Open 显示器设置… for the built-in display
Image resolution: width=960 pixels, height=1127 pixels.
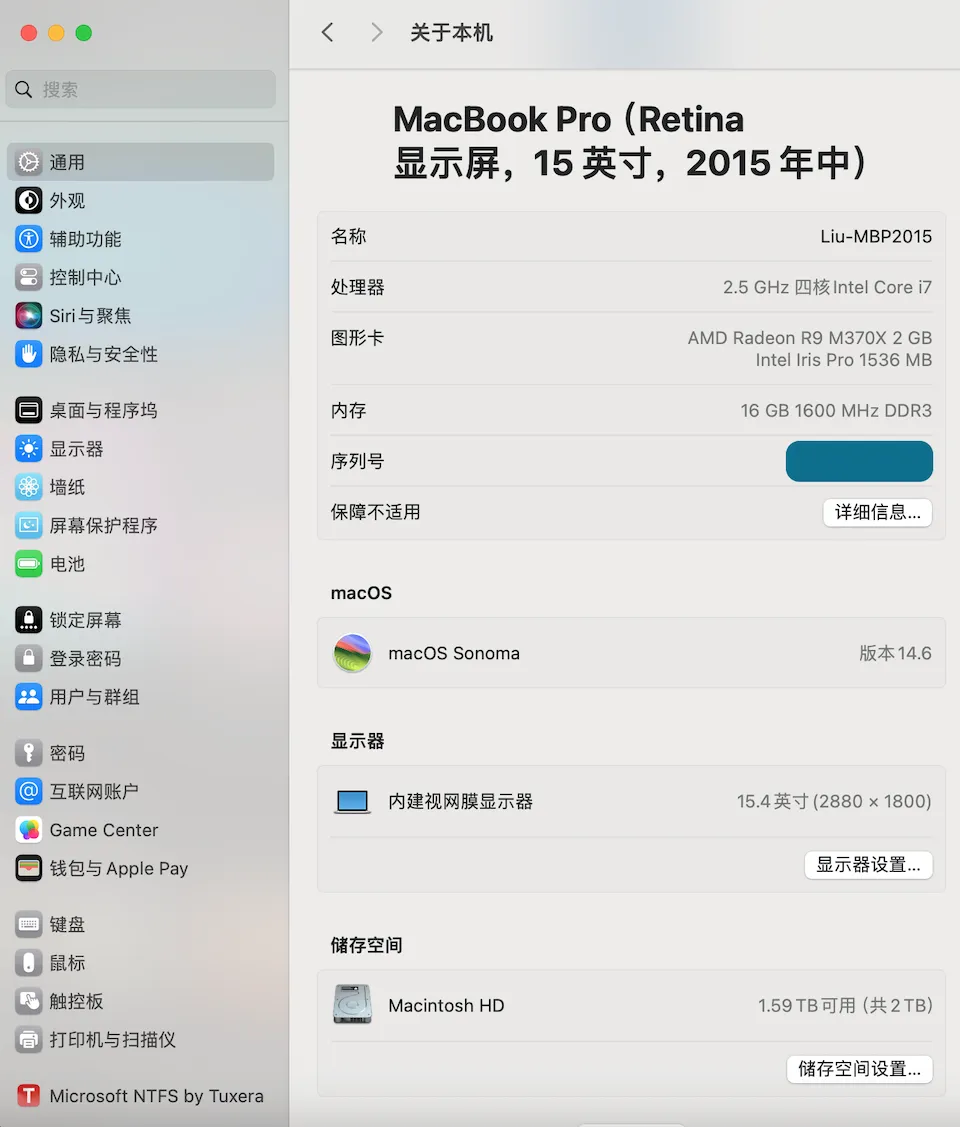pyautogui.click(x=868, y=865)
